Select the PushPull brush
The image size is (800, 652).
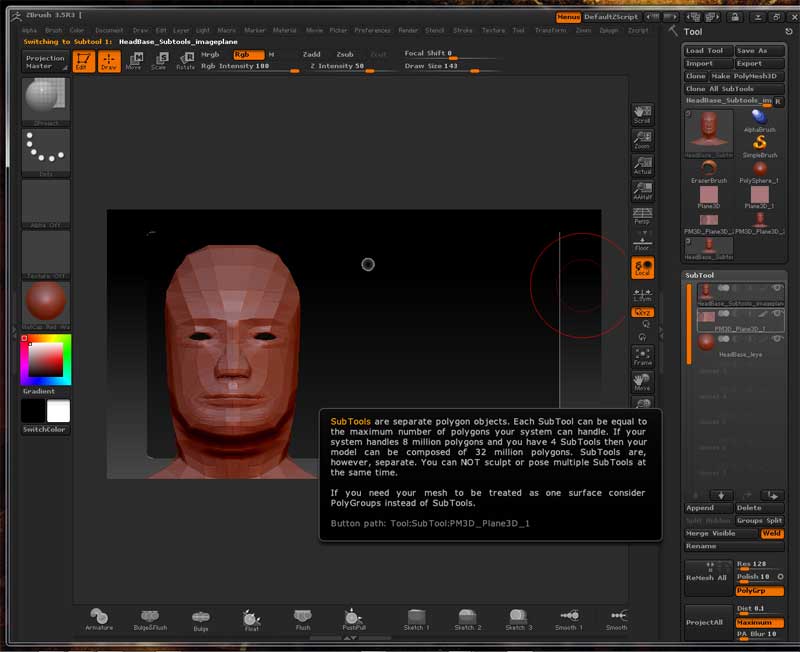click(354, 619)
